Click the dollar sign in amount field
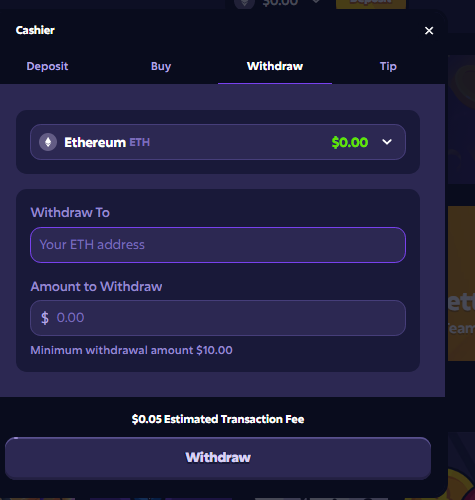This screenshot has height=500, width=475. coord(45,318)
